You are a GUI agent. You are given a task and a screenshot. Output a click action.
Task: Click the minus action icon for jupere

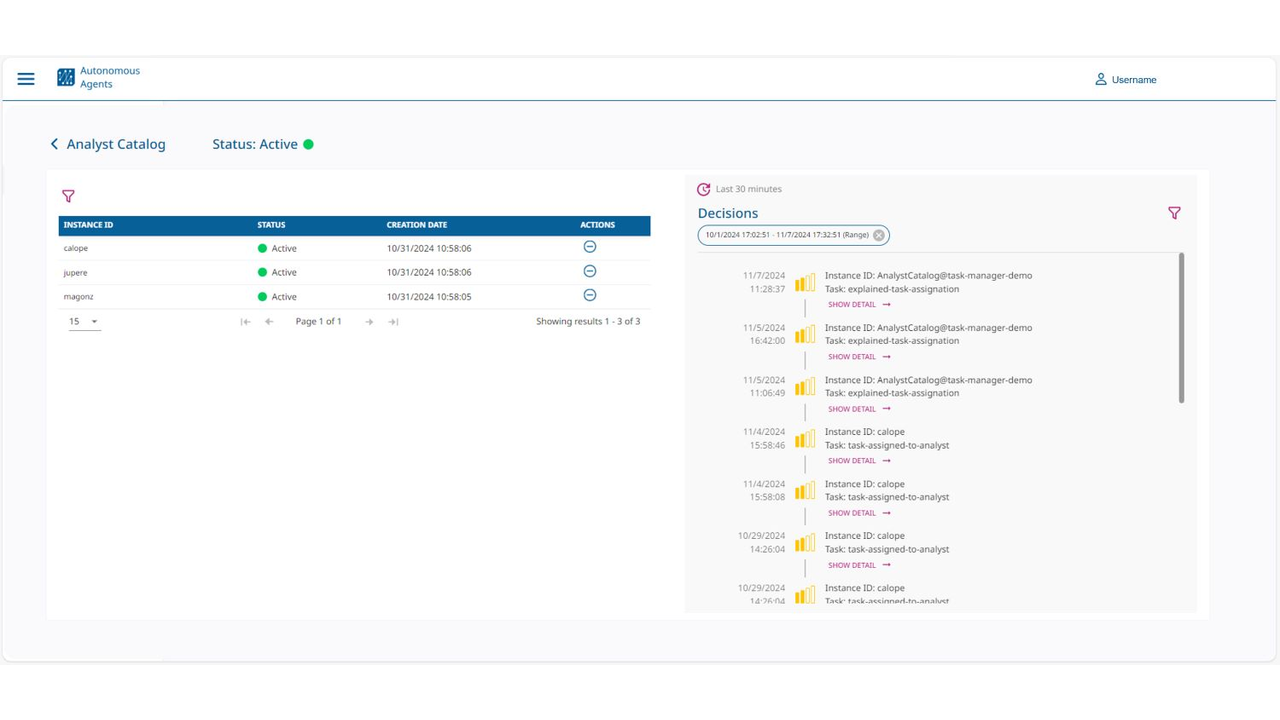tap(590, 271)
